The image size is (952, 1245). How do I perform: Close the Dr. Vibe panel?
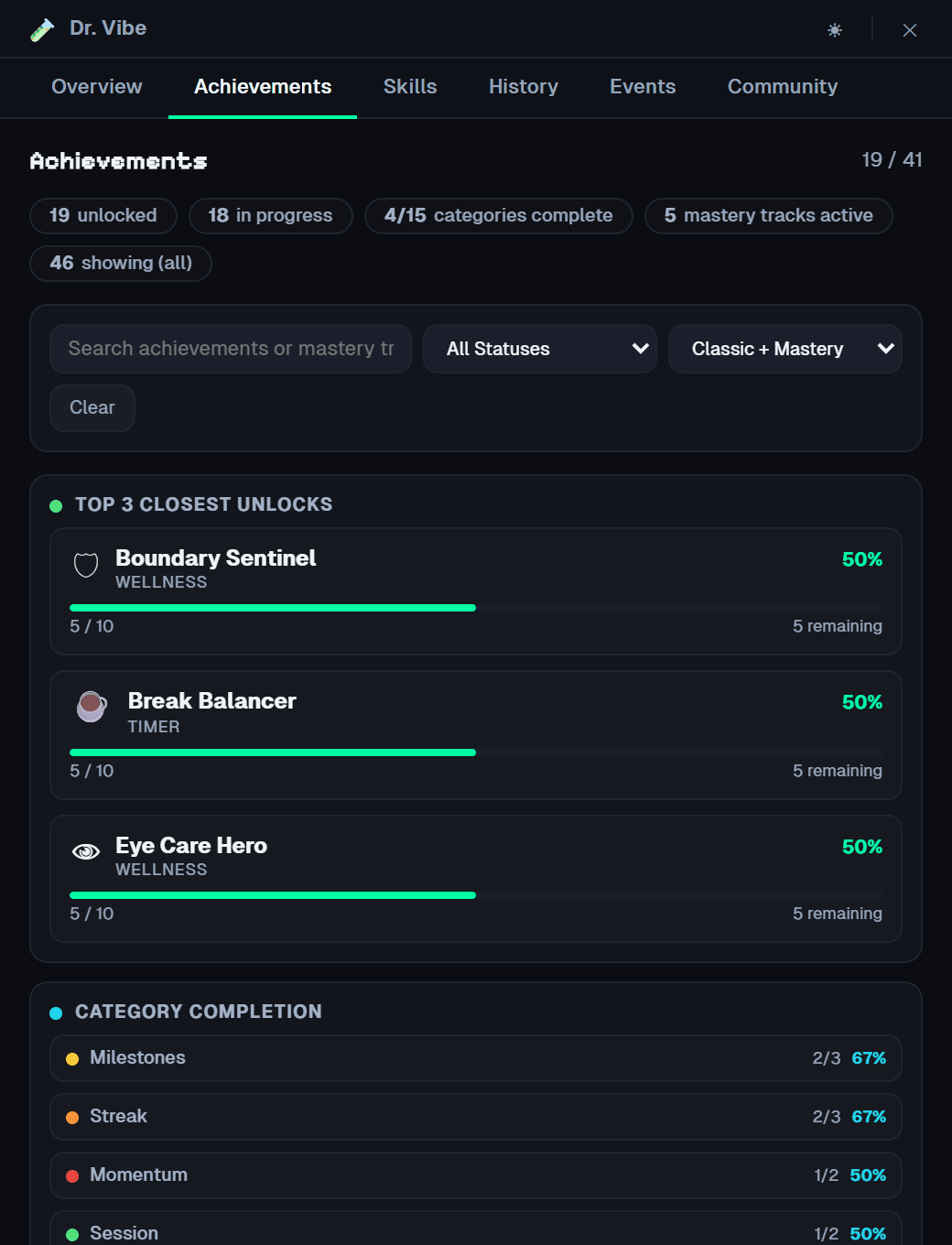910,30
